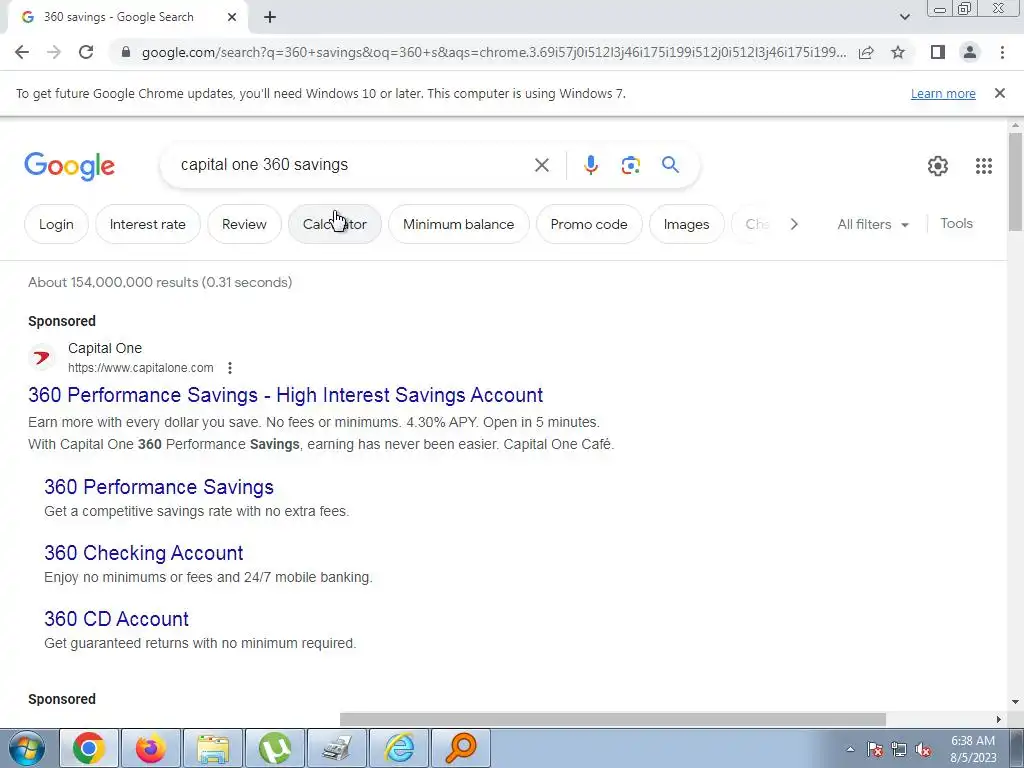Click the muted volume tray icon

(923, 750)
